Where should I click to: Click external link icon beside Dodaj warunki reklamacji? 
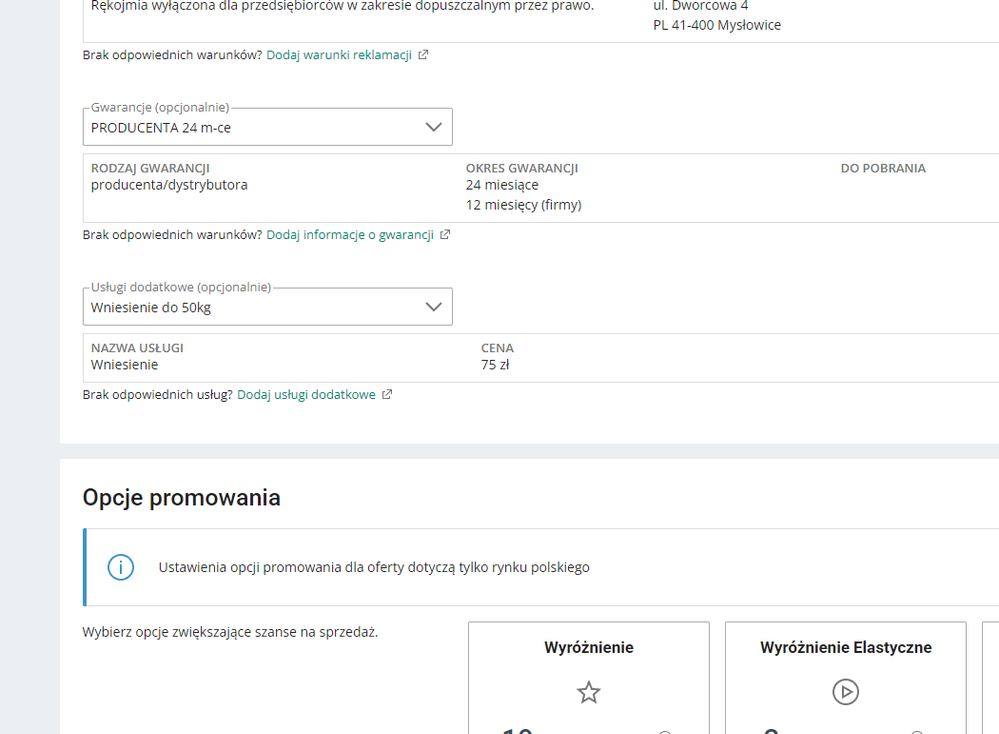(423, 55)
